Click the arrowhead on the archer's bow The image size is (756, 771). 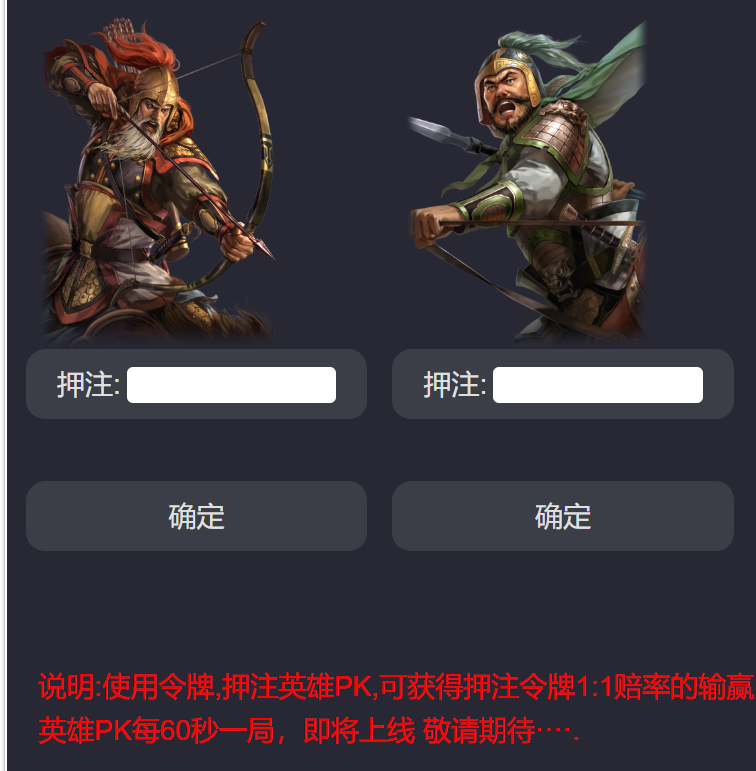263,248
